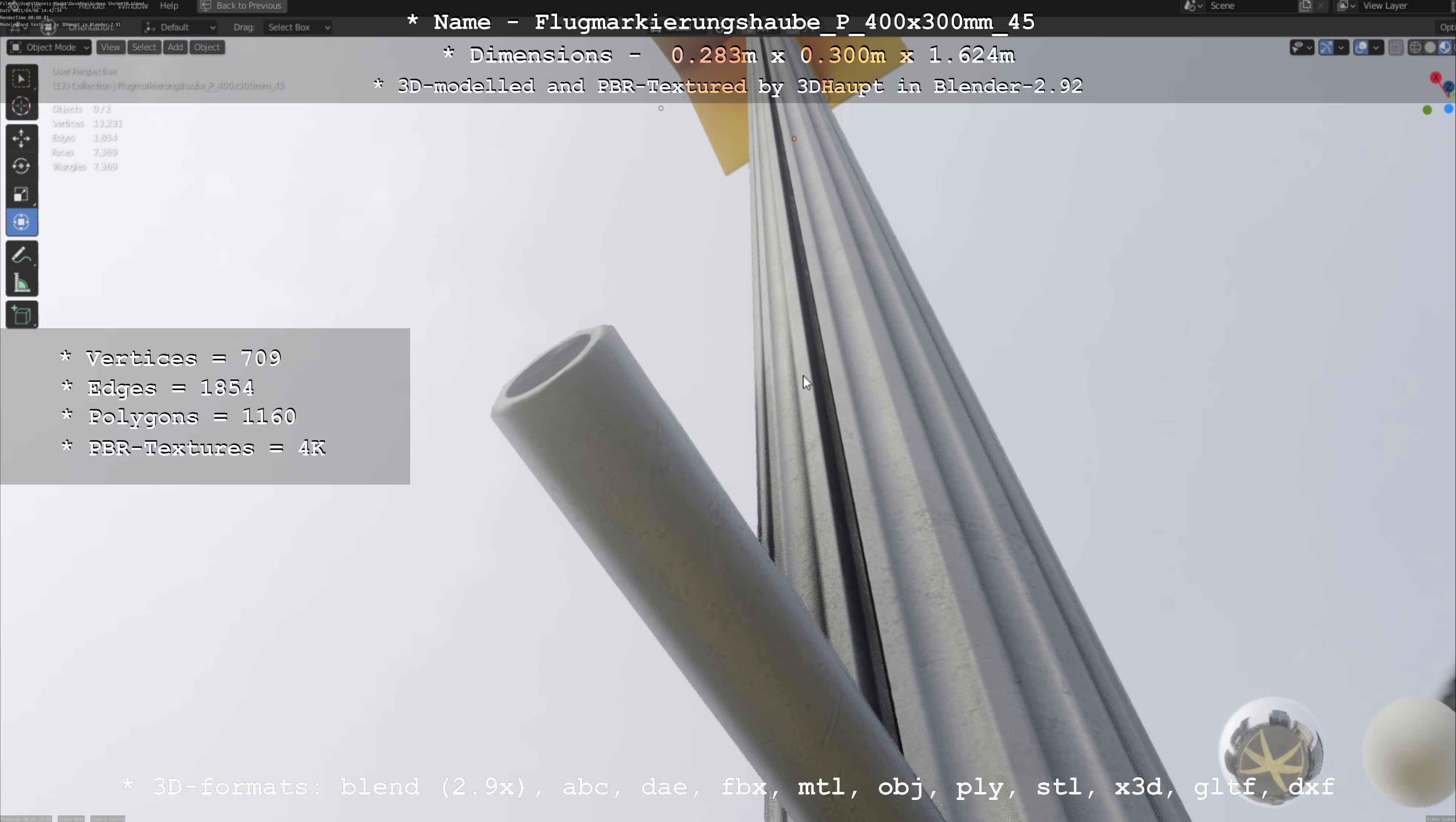Expand the Default orientation dropdown

click(x=180, y=27)
